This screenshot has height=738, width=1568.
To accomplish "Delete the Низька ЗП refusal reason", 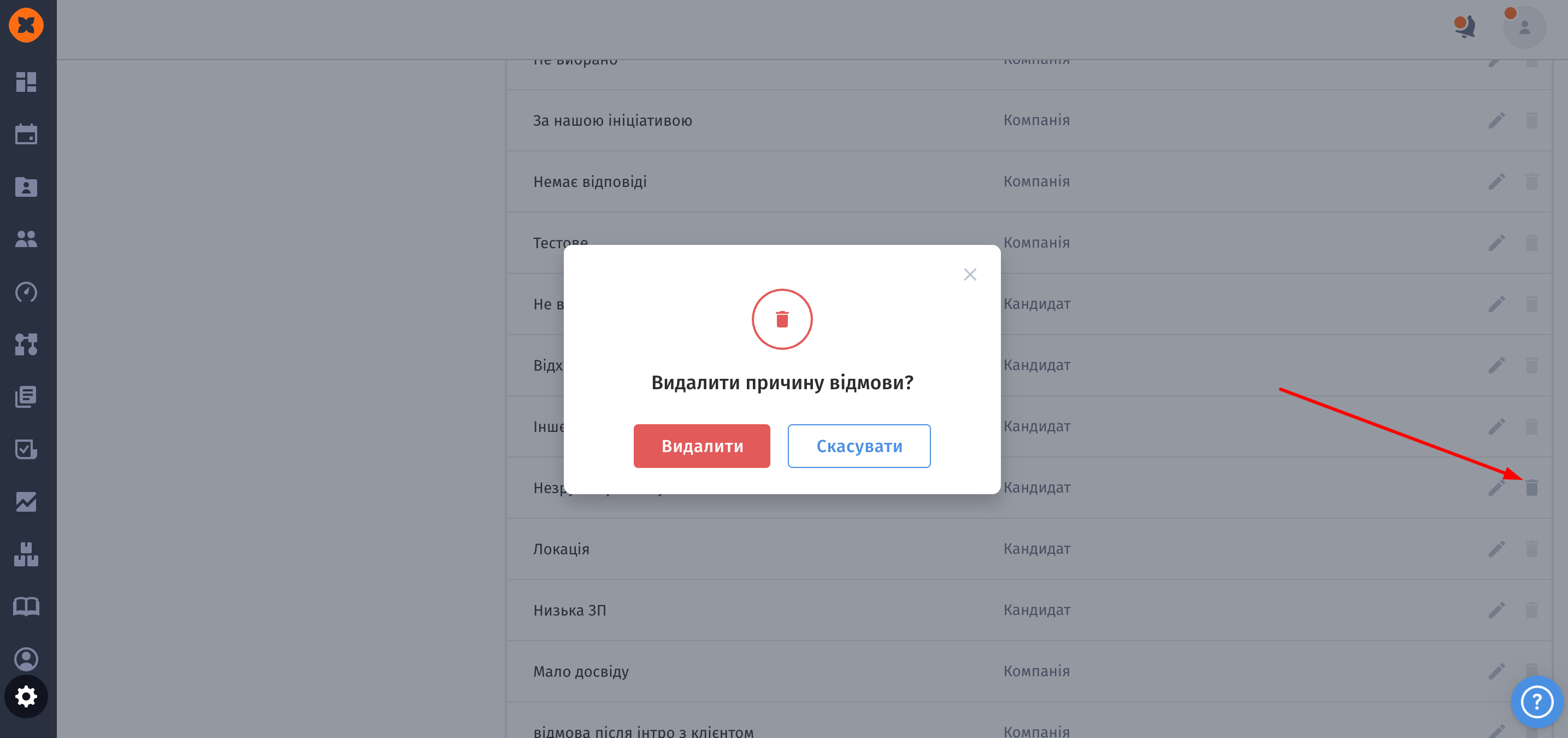I will (1531, 610).
